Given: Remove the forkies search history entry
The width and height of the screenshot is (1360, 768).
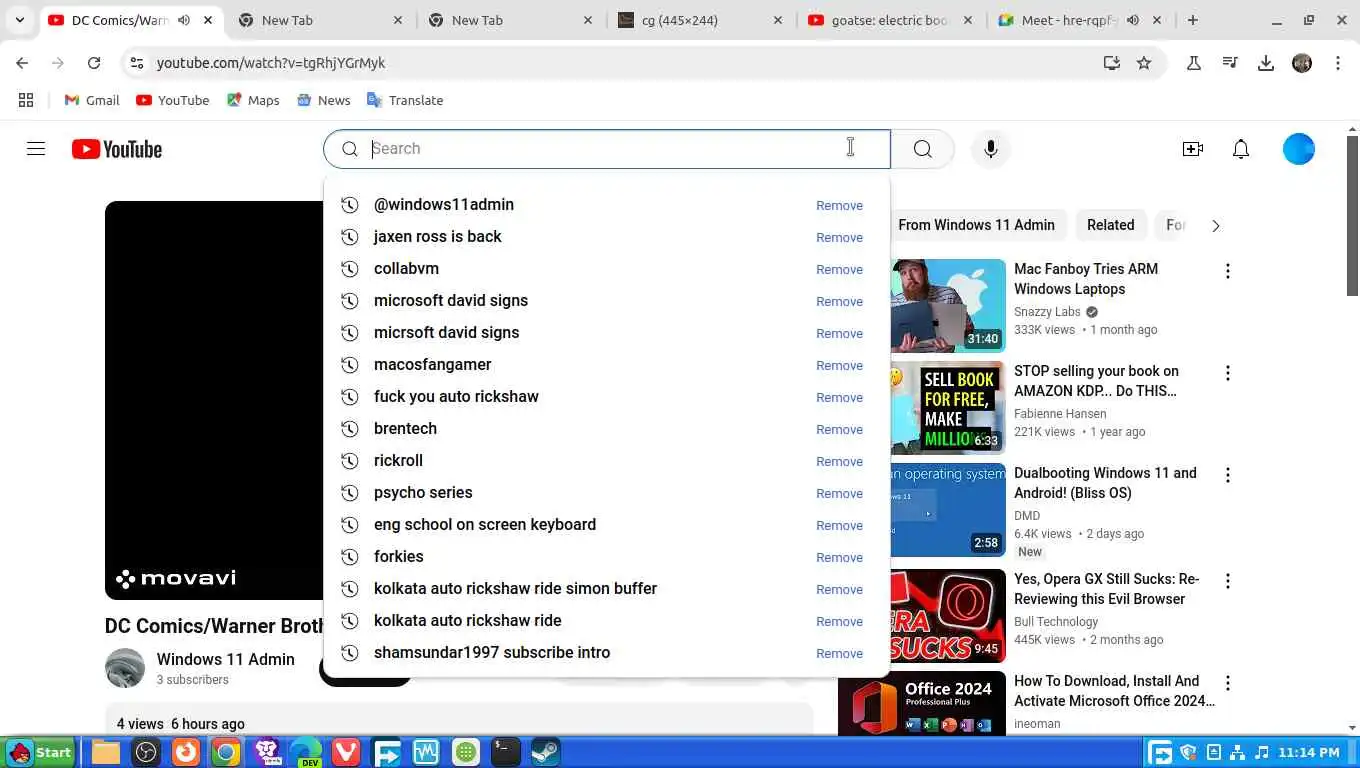Looking at the screenshot, I should point(839,557).
